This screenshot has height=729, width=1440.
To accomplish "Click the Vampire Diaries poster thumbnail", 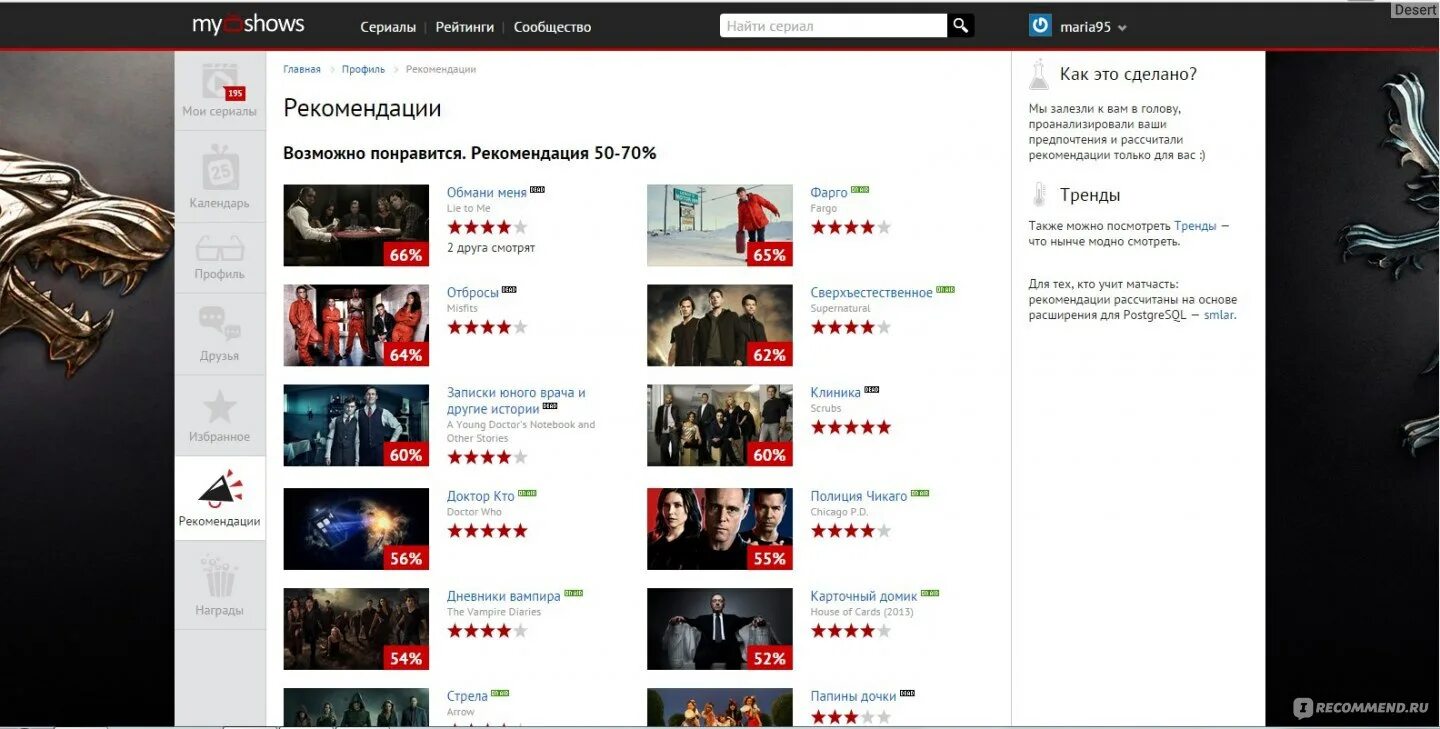I will (356, 629).
